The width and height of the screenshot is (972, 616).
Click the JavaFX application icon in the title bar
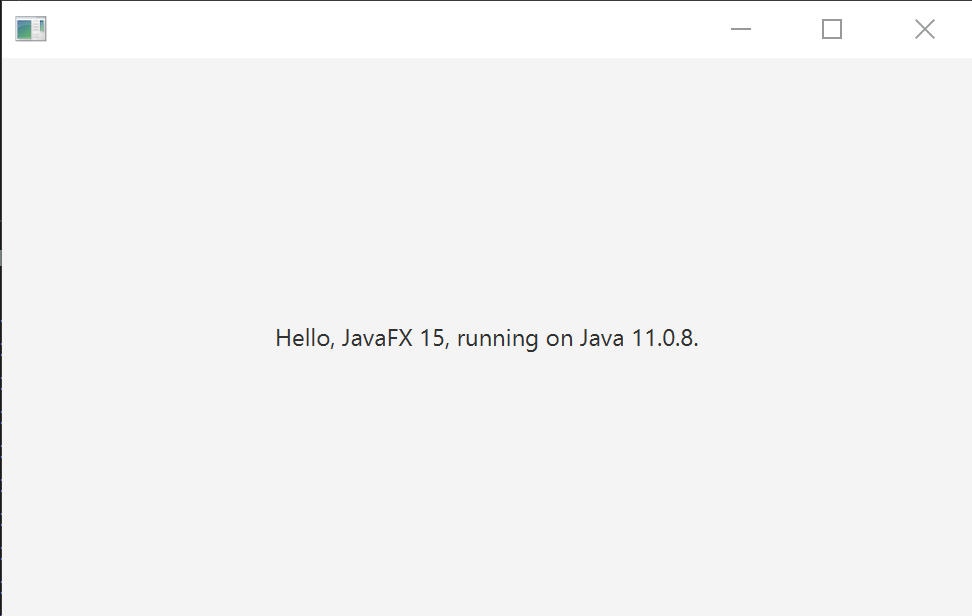tap(29, 29)
